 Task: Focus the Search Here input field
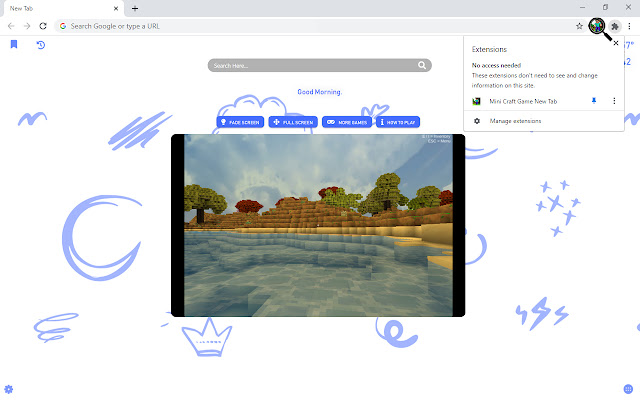point(313,65)
